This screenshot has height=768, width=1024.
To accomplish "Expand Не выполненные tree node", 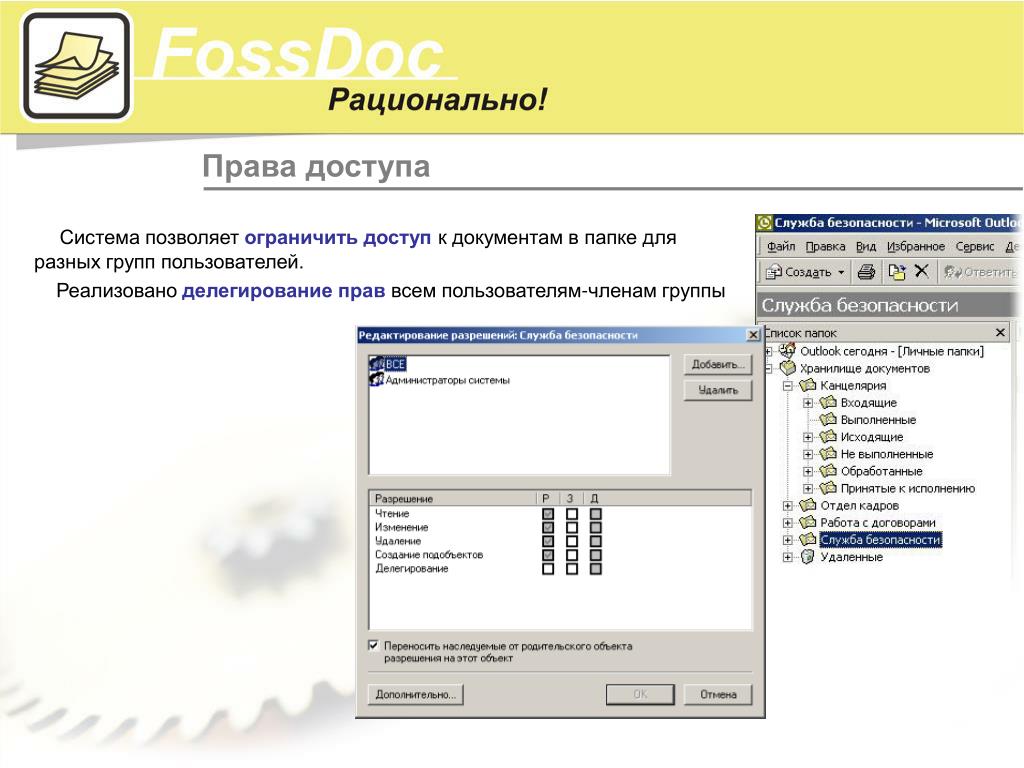I will 808,454.
